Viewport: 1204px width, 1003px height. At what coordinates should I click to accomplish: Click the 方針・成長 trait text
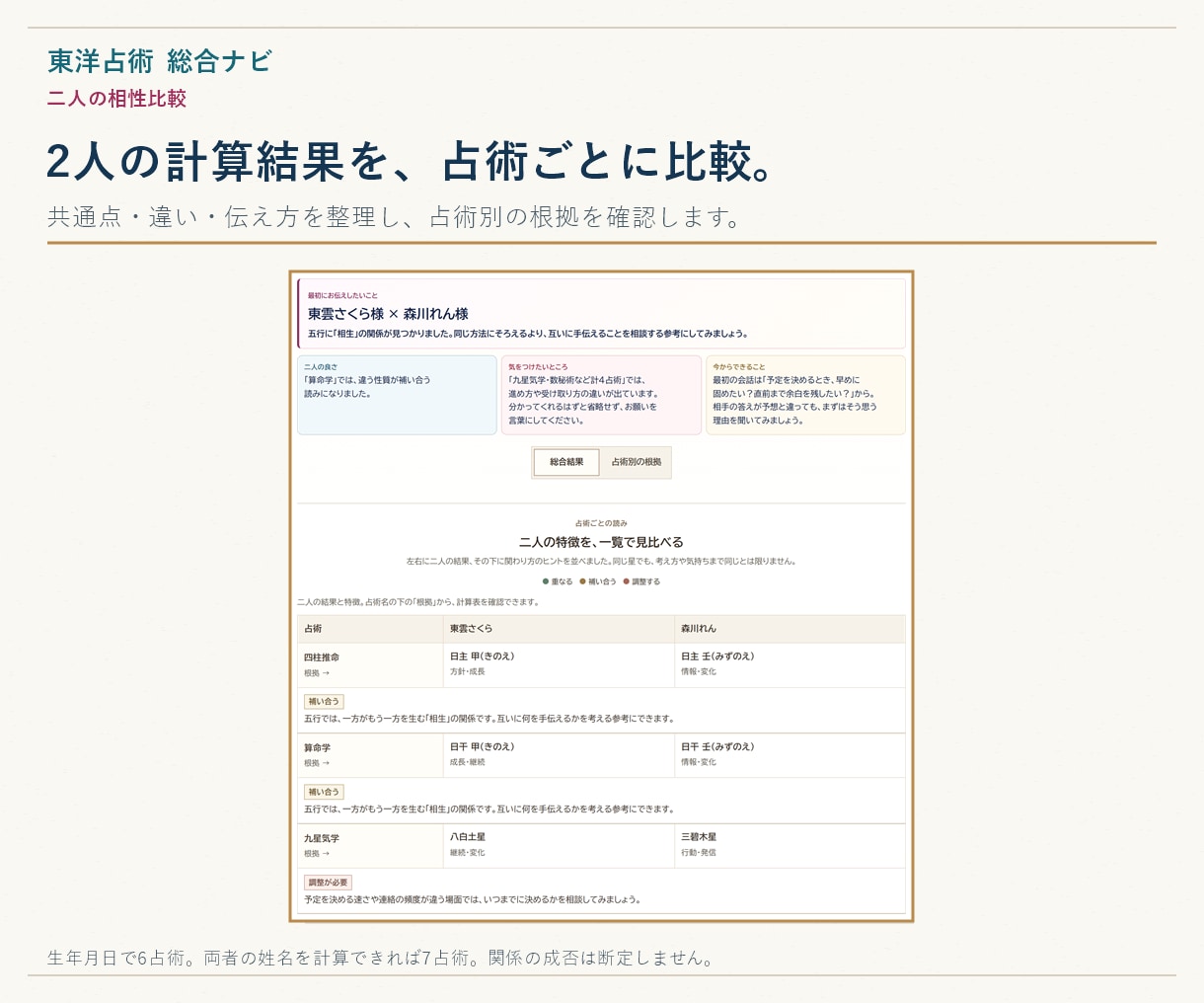[x=468, y=672]
